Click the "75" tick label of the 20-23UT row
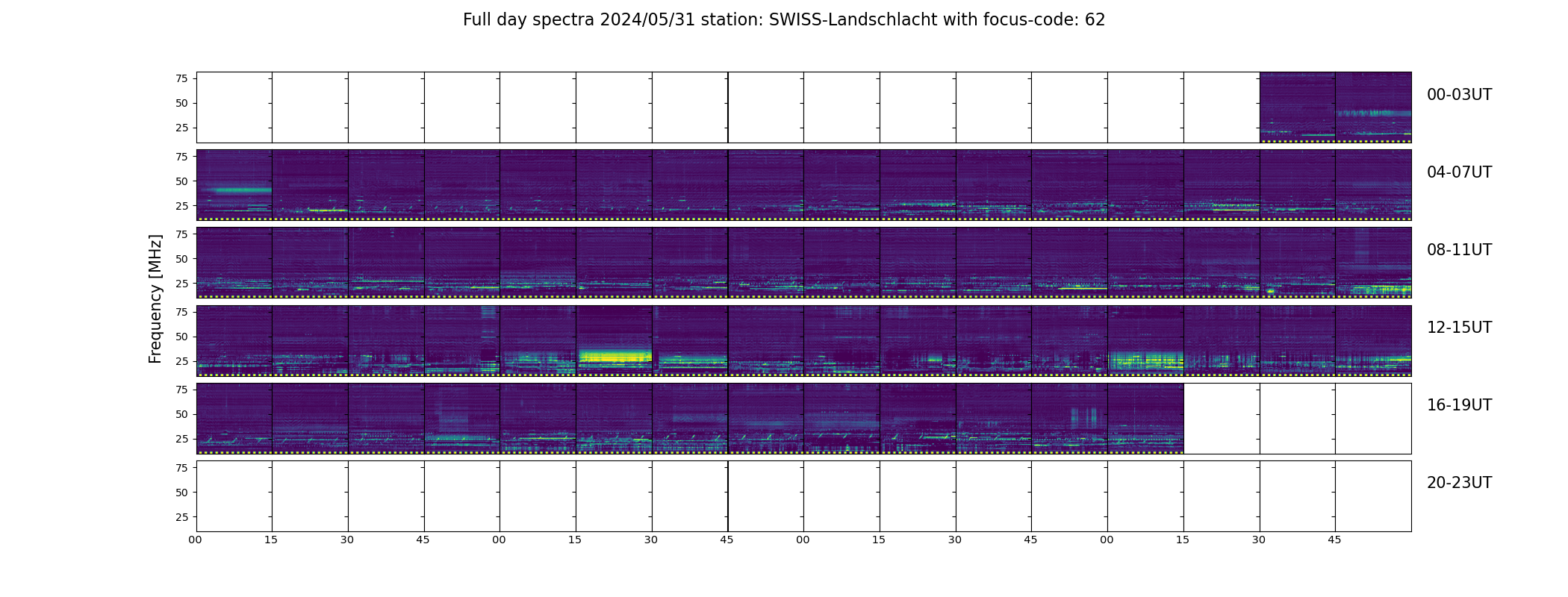Image resolution: width=1568 pixels, height=597 pixels. click(181, 467)
